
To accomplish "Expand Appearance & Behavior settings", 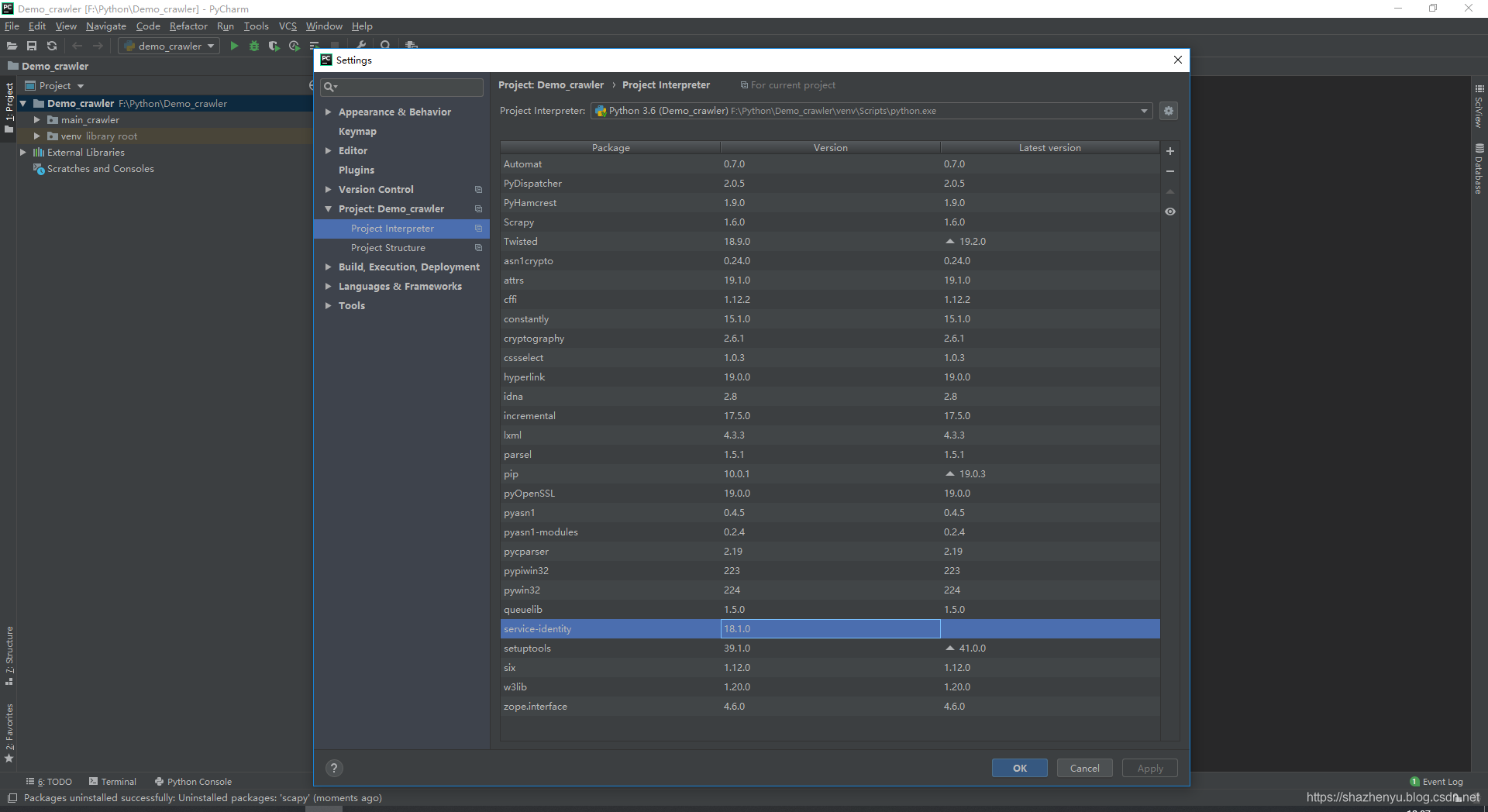I will click(328, 112).
